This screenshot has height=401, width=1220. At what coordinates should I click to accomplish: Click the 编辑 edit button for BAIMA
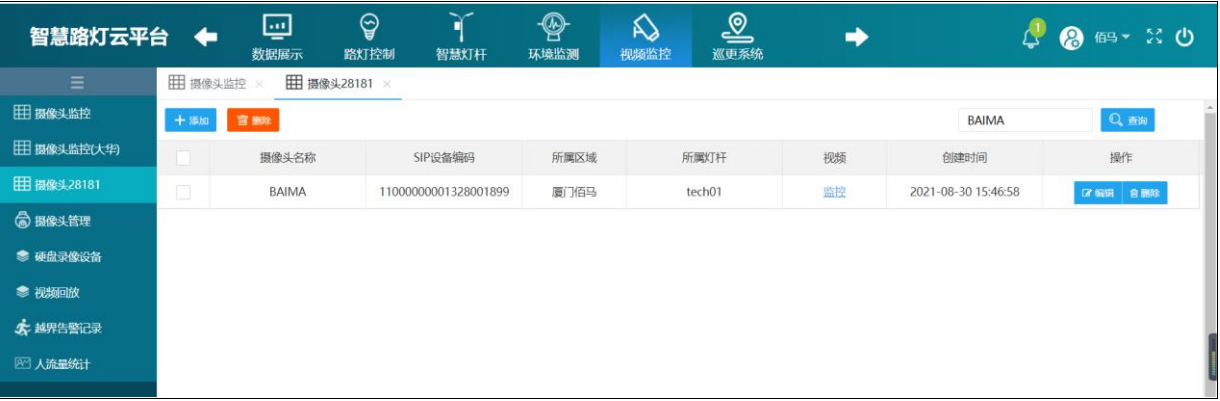[1097, 193]
